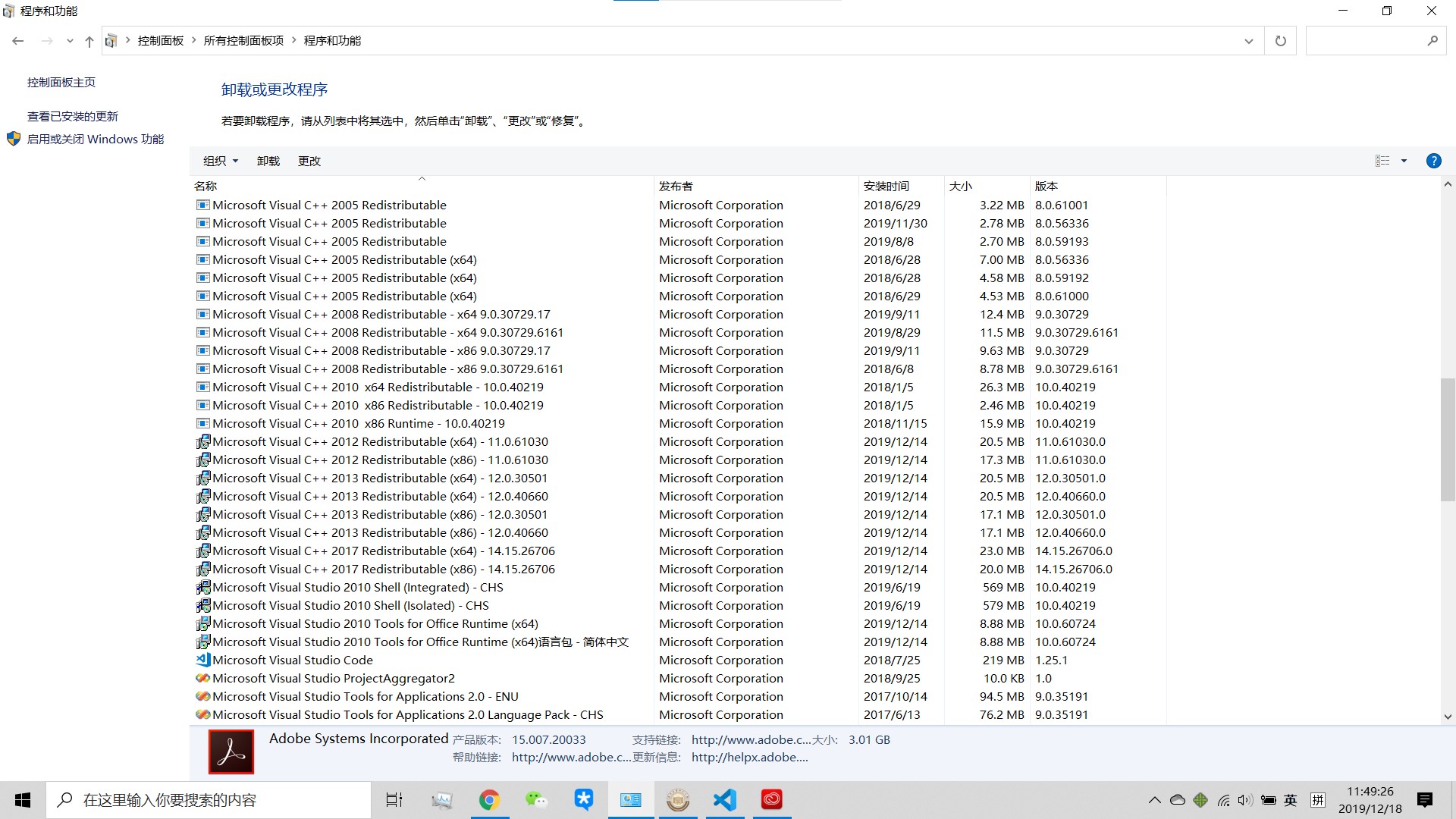Click scrollbar up arrow of program list
Viewport: 1456px width, 819px height.
pyautogui.click(x=1448, y=184)
